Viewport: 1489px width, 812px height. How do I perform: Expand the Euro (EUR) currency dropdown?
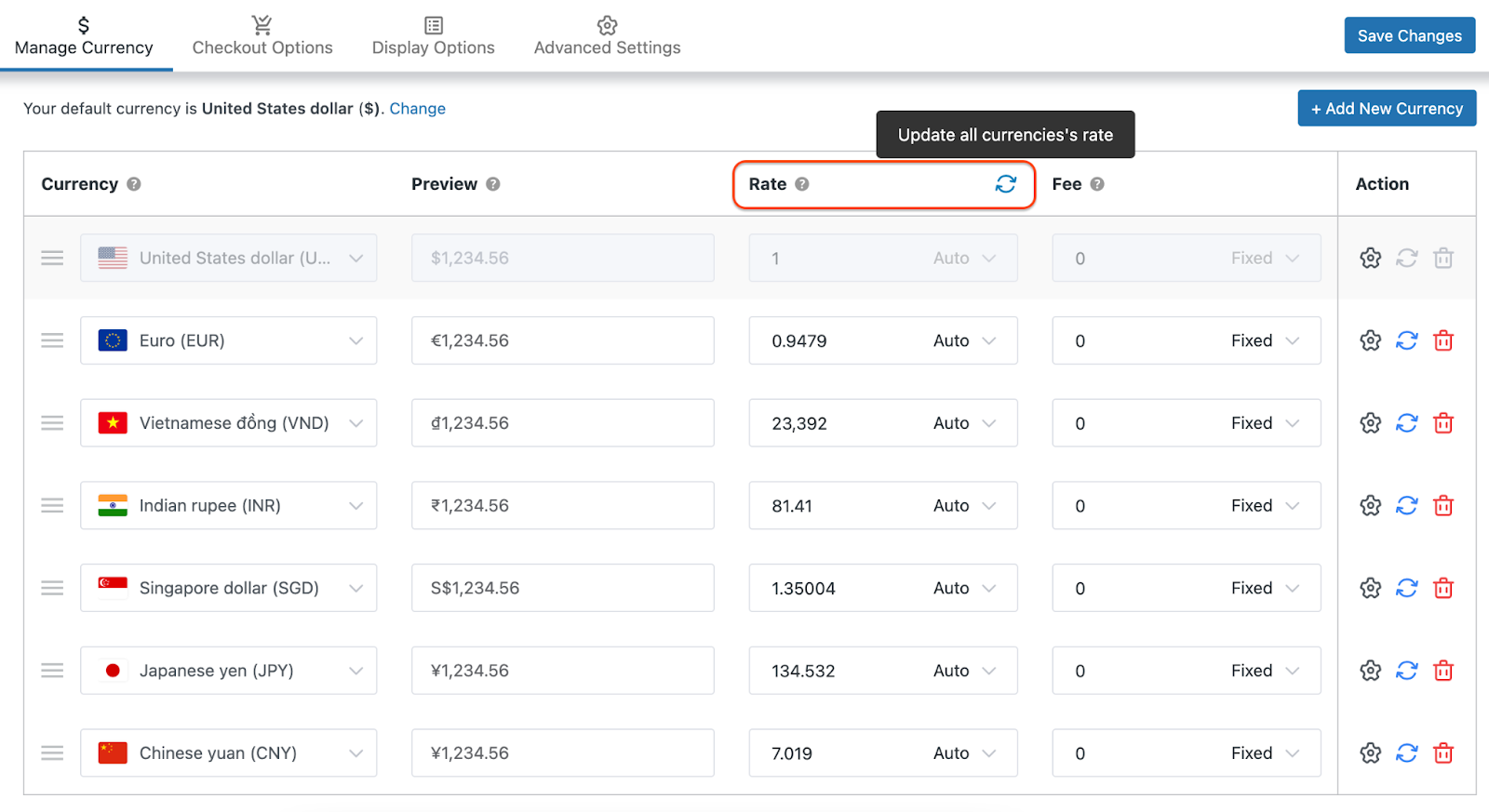355,341
